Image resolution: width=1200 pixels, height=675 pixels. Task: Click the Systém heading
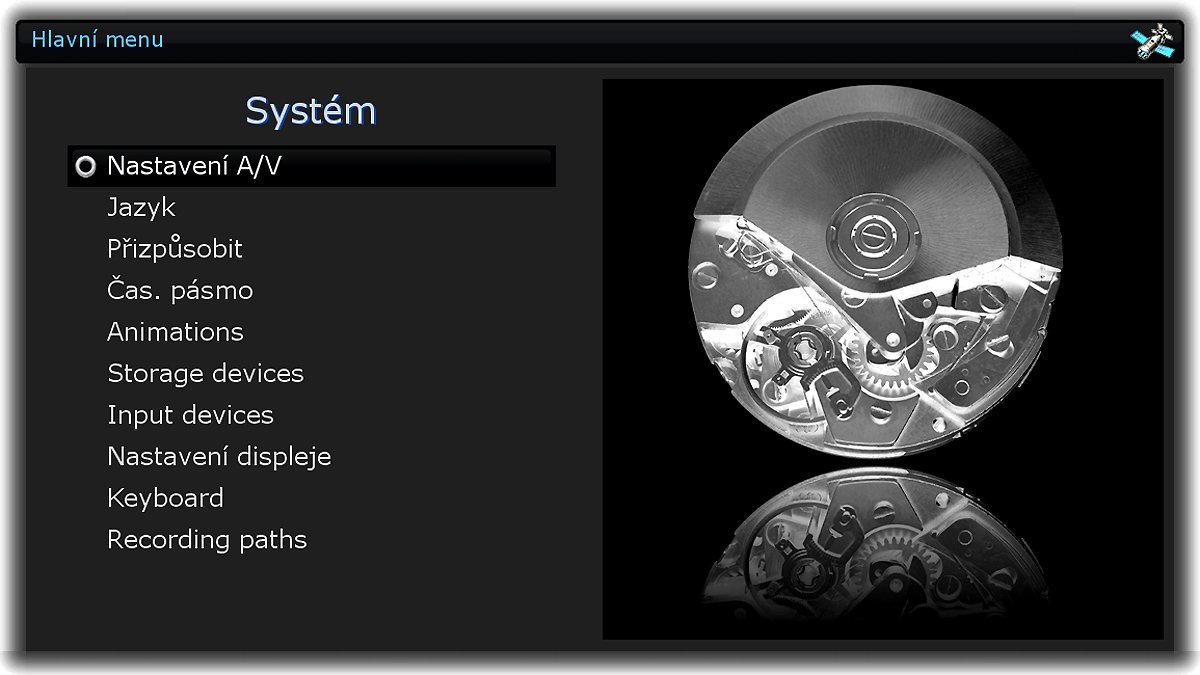pyautogui.click(x=311, y=111)
